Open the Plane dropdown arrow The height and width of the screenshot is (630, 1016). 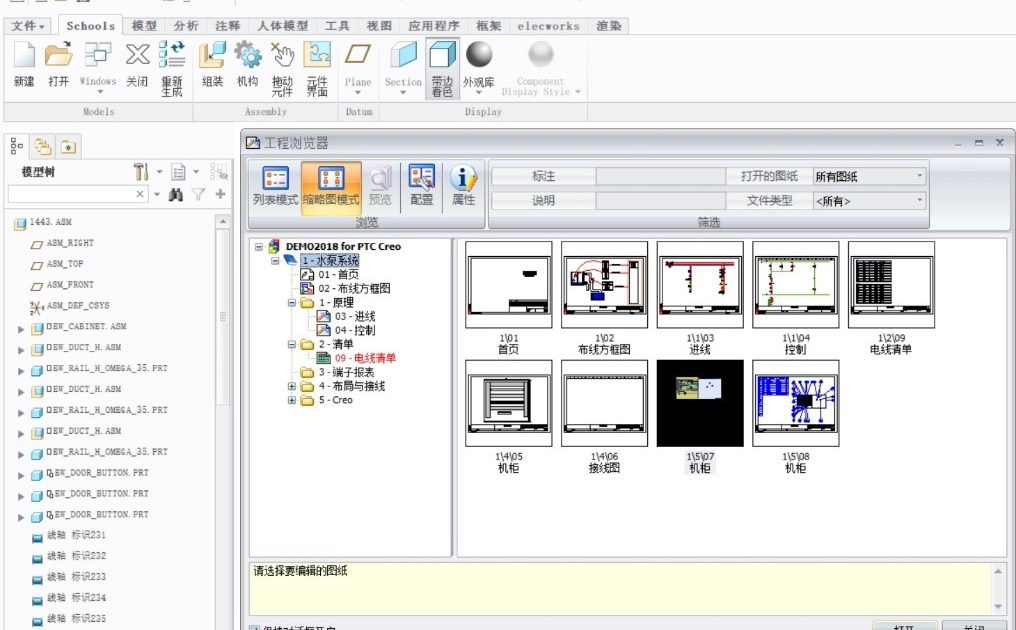(x=358, y=93)
